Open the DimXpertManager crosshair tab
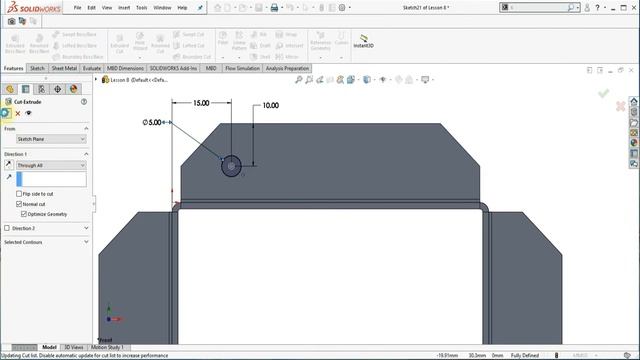Screen dimensions: 640x360 (58, 89)
